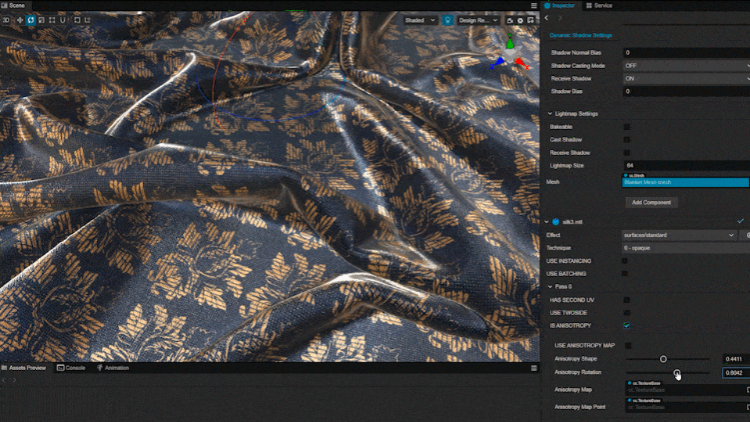Click the go-back arrow in Assets Preview
Screen dimensions: 750x422
pyautogui.click(x=4, y=380)
